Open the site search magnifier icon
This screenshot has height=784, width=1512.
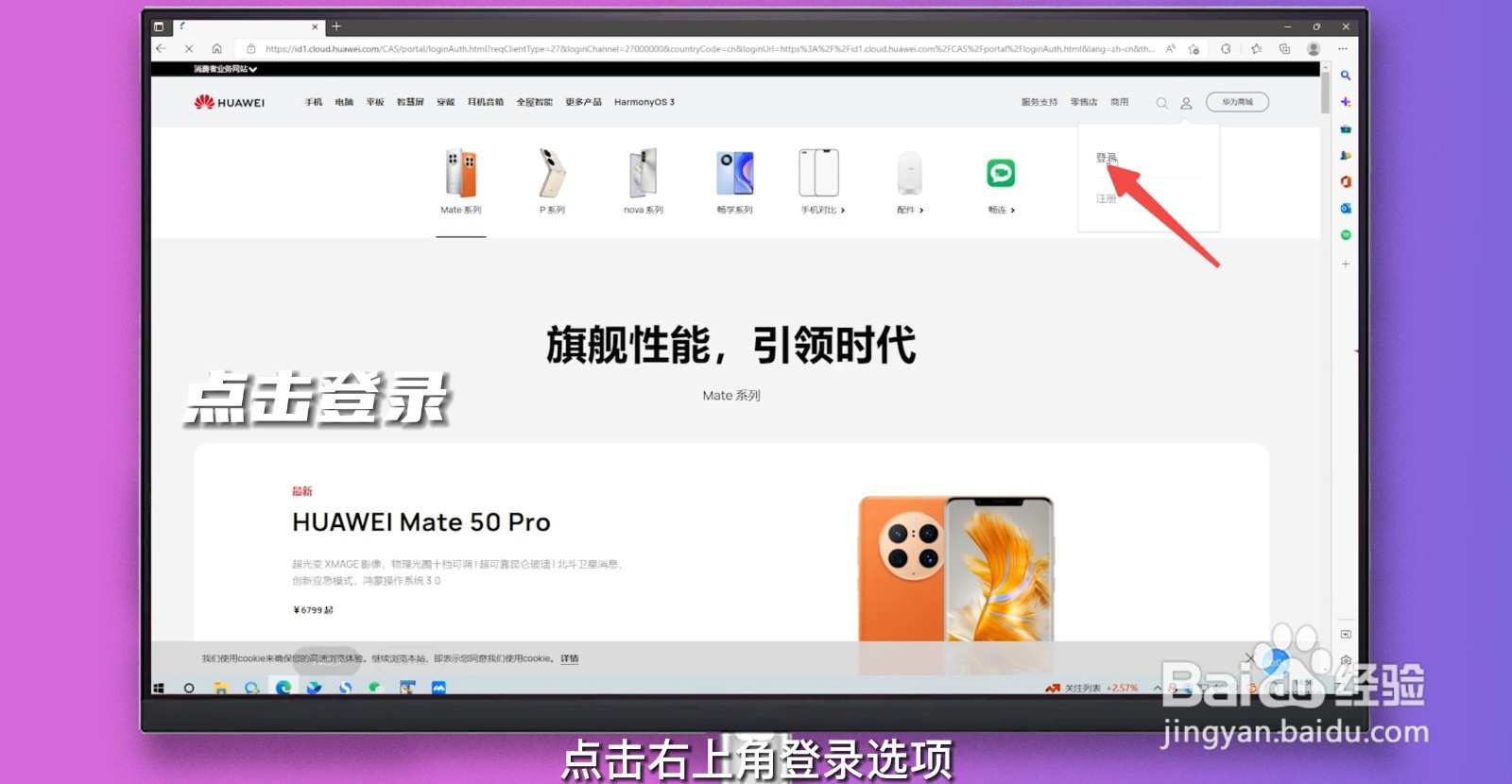pyautogui.click(x=1161, y=103)
